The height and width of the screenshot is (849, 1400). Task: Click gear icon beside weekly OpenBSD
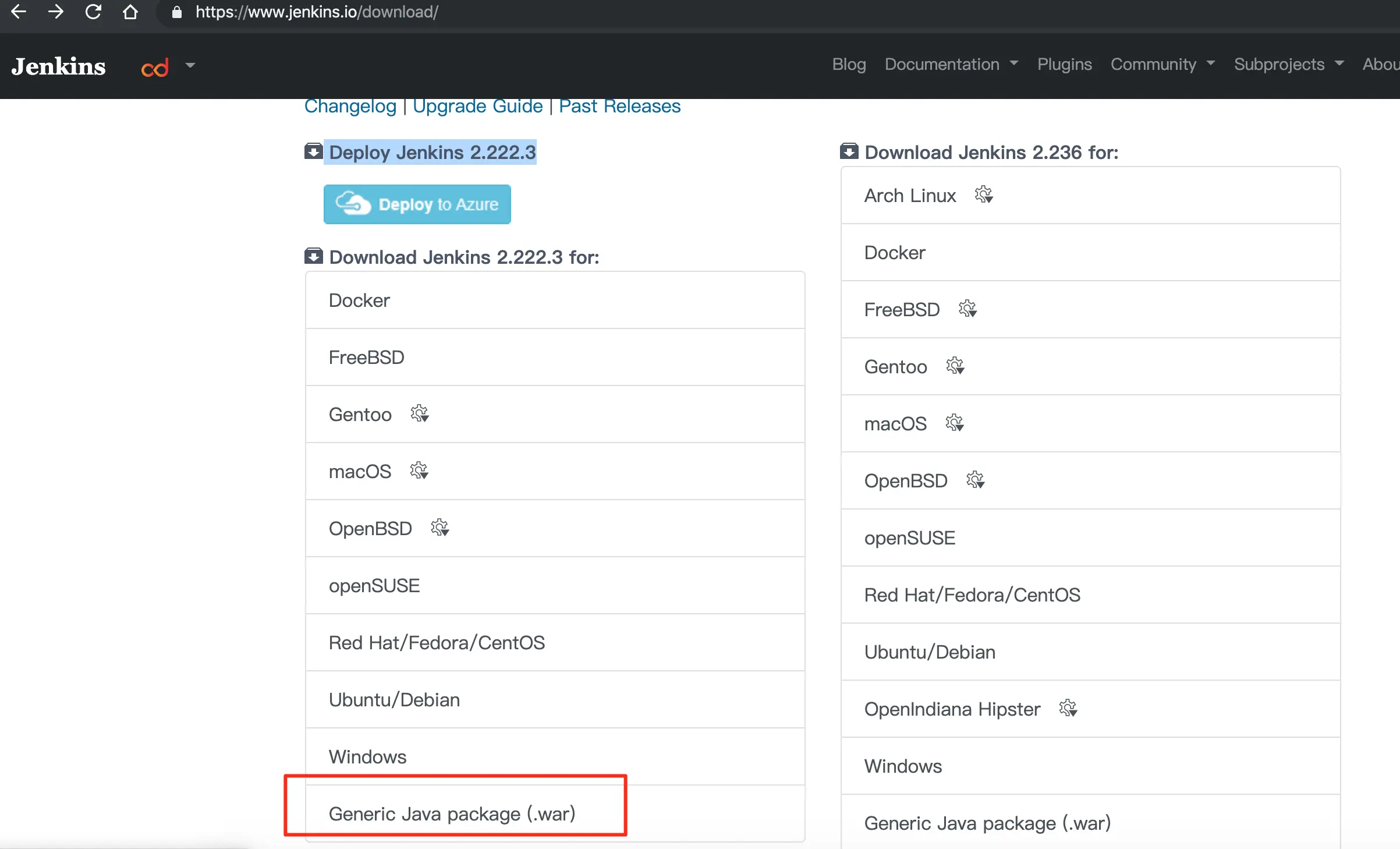click(x=975, y=480)
